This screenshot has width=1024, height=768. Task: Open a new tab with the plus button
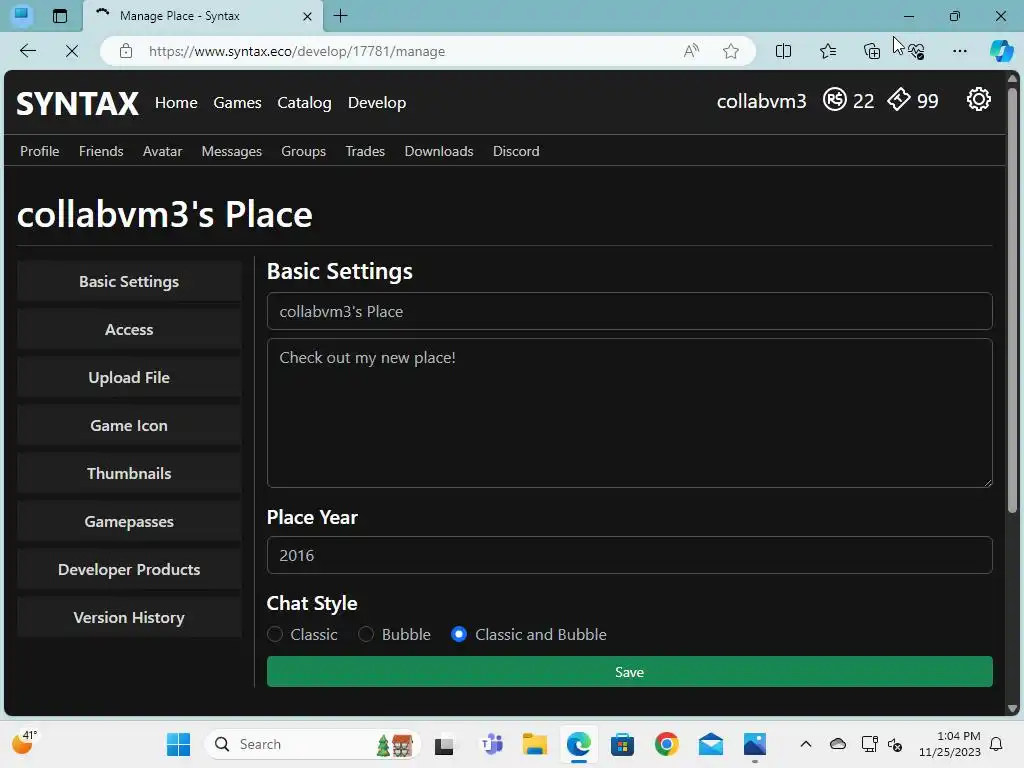[x=340, y=16]
